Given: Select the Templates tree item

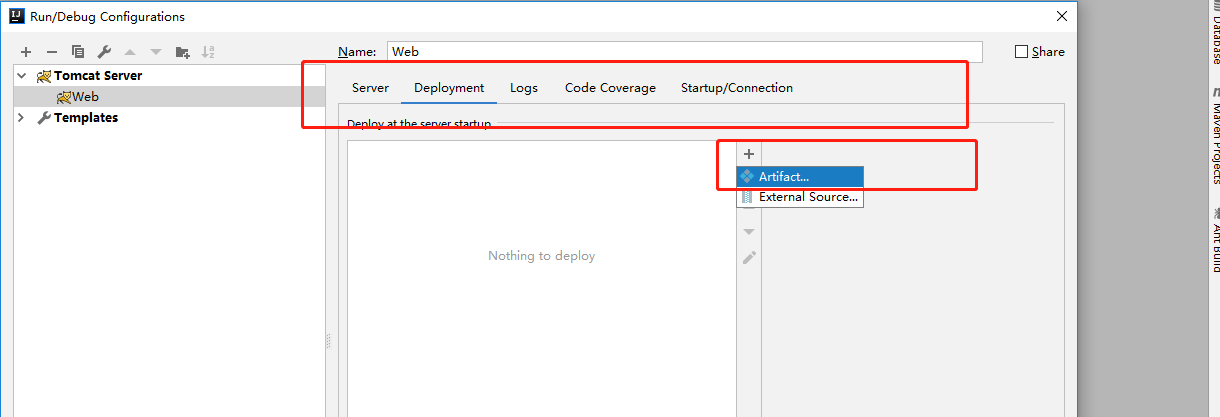Looking at the screenshot, I should coord(85,118).
